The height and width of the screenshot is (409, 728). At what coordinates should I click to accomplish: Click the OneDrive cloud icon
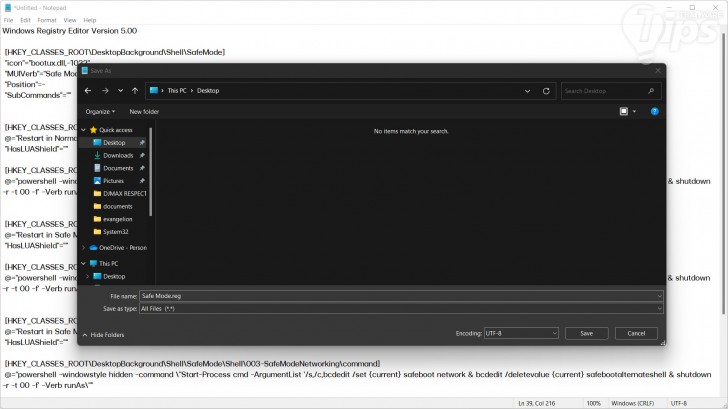pos(93,248)
